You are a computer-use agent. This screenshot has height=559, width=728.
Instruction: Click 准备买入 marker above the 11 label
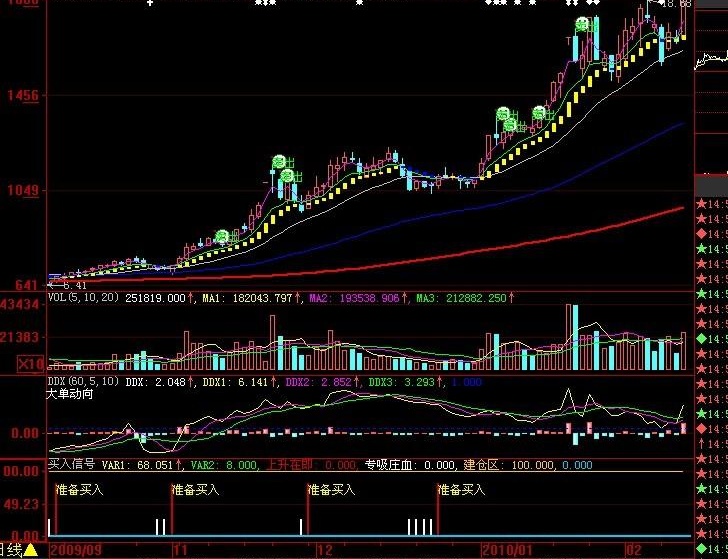point(195,489)
